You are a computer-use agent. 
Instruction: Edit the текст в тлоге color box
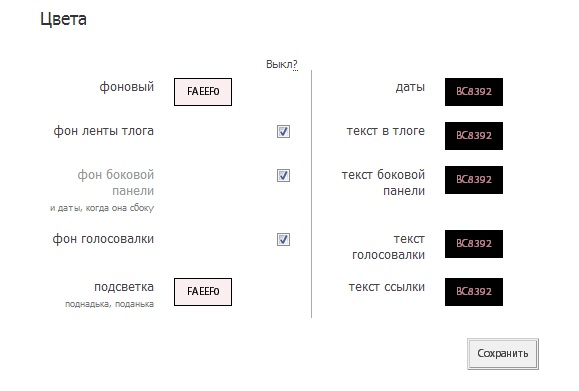coord(474,136)
